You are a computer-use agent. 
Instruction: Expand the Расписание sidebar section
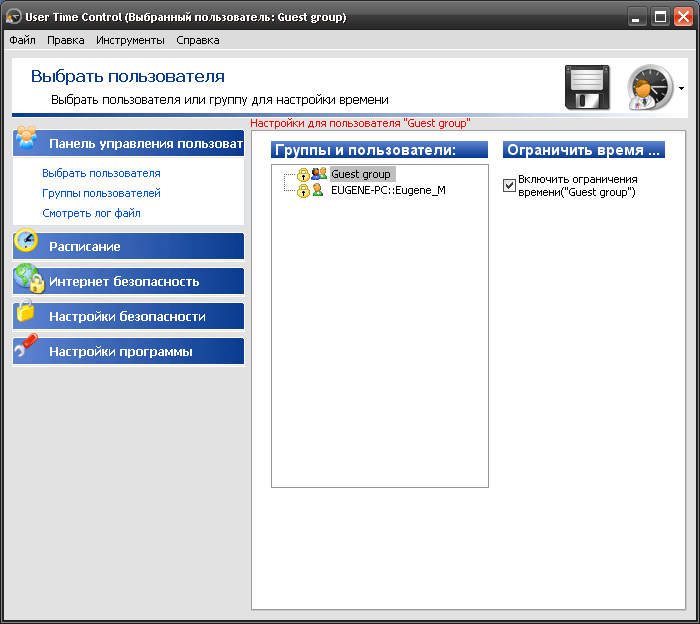[140, 246]
